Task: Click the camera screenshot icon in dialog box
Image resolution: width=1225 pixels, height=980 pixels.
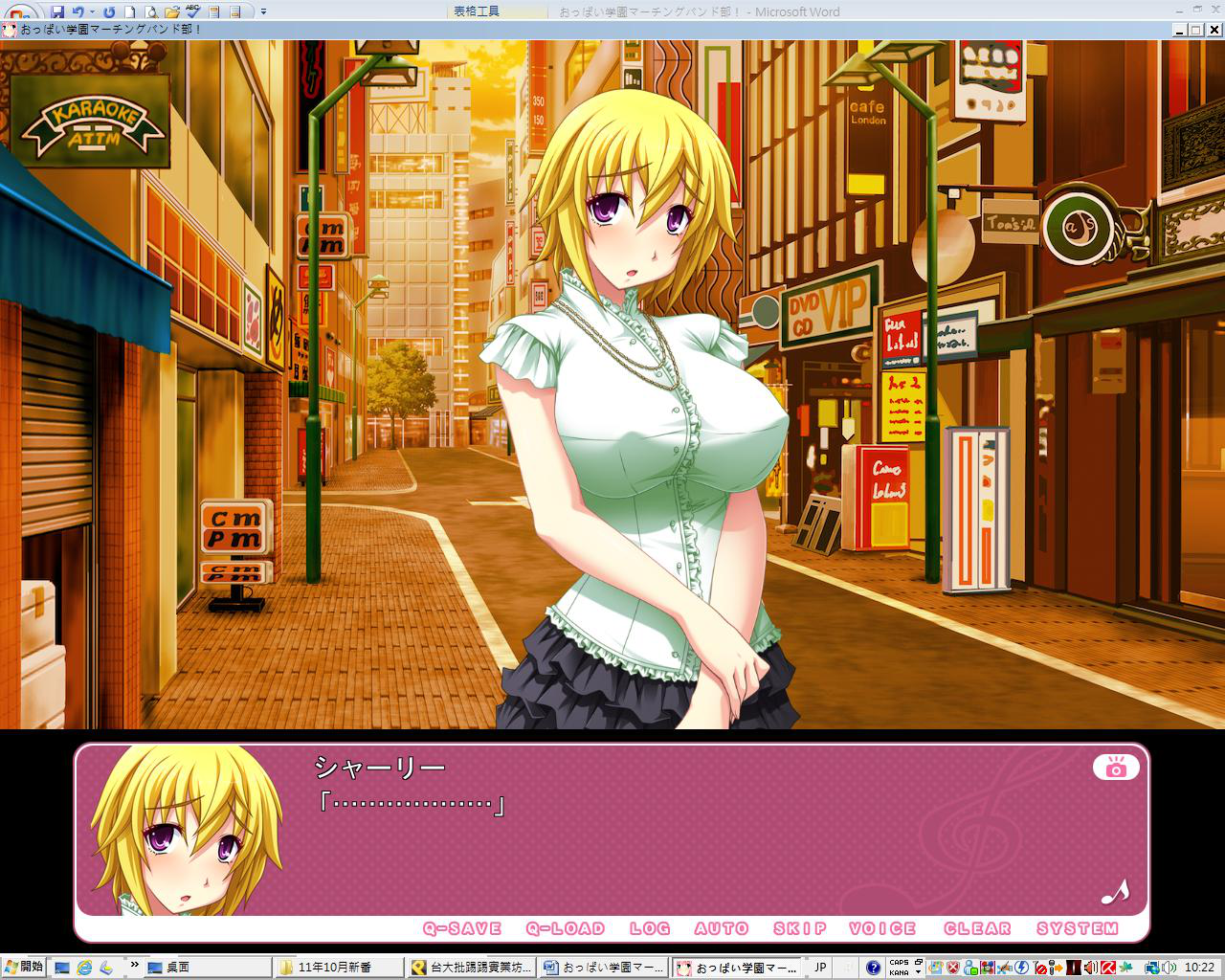Action: pyautogui.click(x=1115, y=768)
